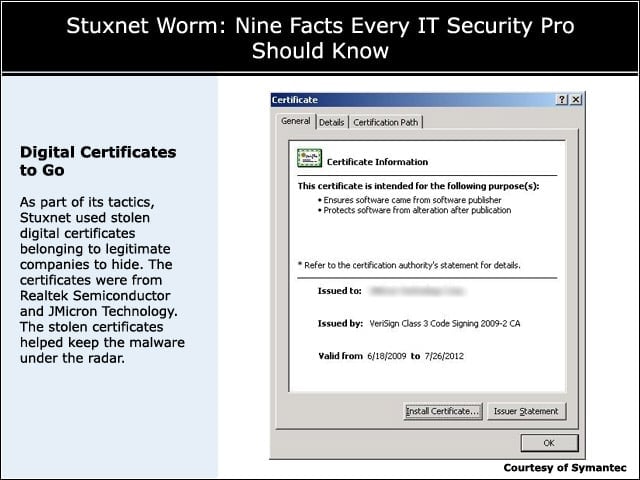The height and width of the screenshot is (480, 640).
Task: Select the 'Certificate Information' heading
Action: 377,162
